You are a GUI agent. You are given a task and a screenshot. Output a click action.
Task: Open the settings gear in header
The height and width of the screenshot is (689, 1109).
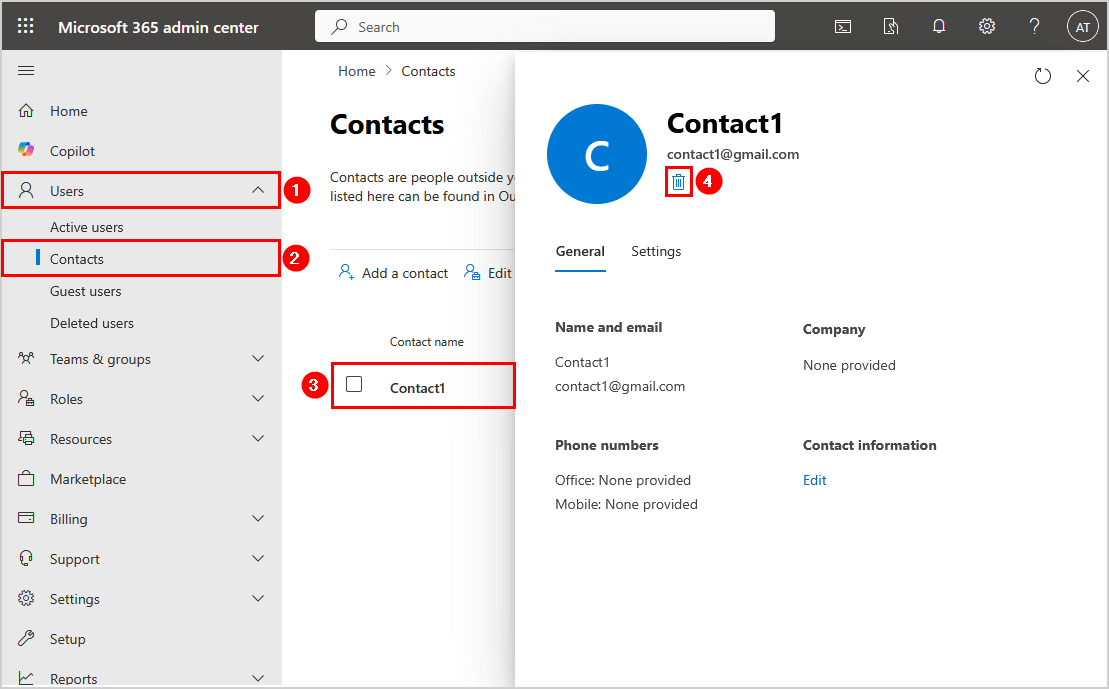click(987, 27)
